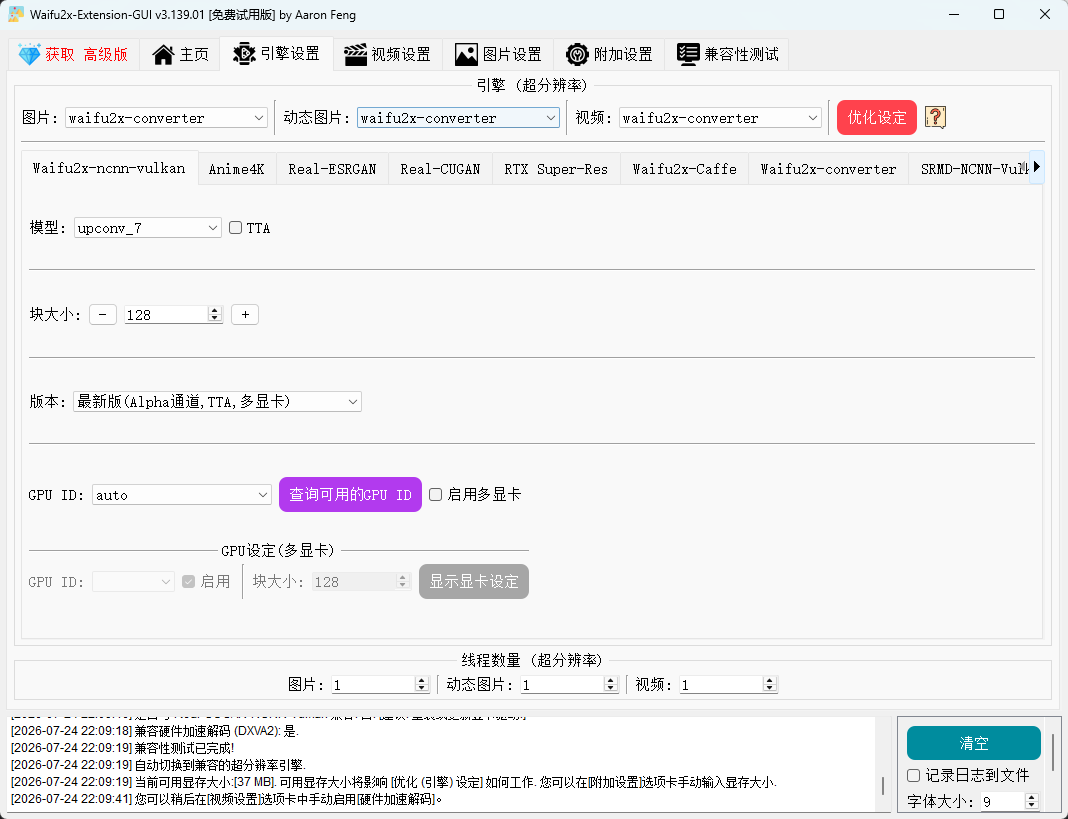Image resolution: width=1068 pixels, height=819 pixels.
Task: Open the 动态图片 engine dropdown
Action: pyautogui.click(x=458, y=118)
